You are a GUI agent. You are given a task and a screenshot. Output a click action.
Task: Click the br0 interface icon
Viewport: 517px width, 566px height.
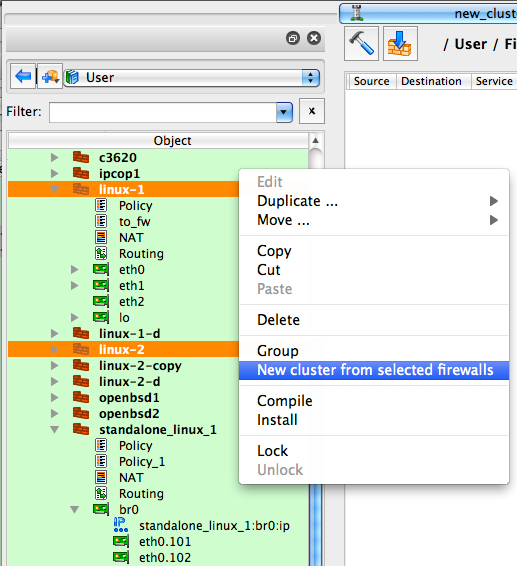coord(101,509)
